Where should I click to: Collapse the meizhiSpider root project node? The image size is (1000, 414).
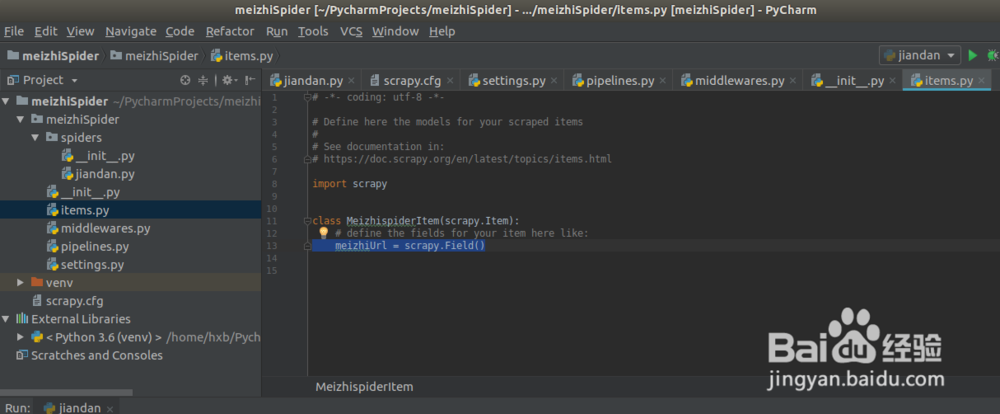pyautogui.click(x=6, y=101)
